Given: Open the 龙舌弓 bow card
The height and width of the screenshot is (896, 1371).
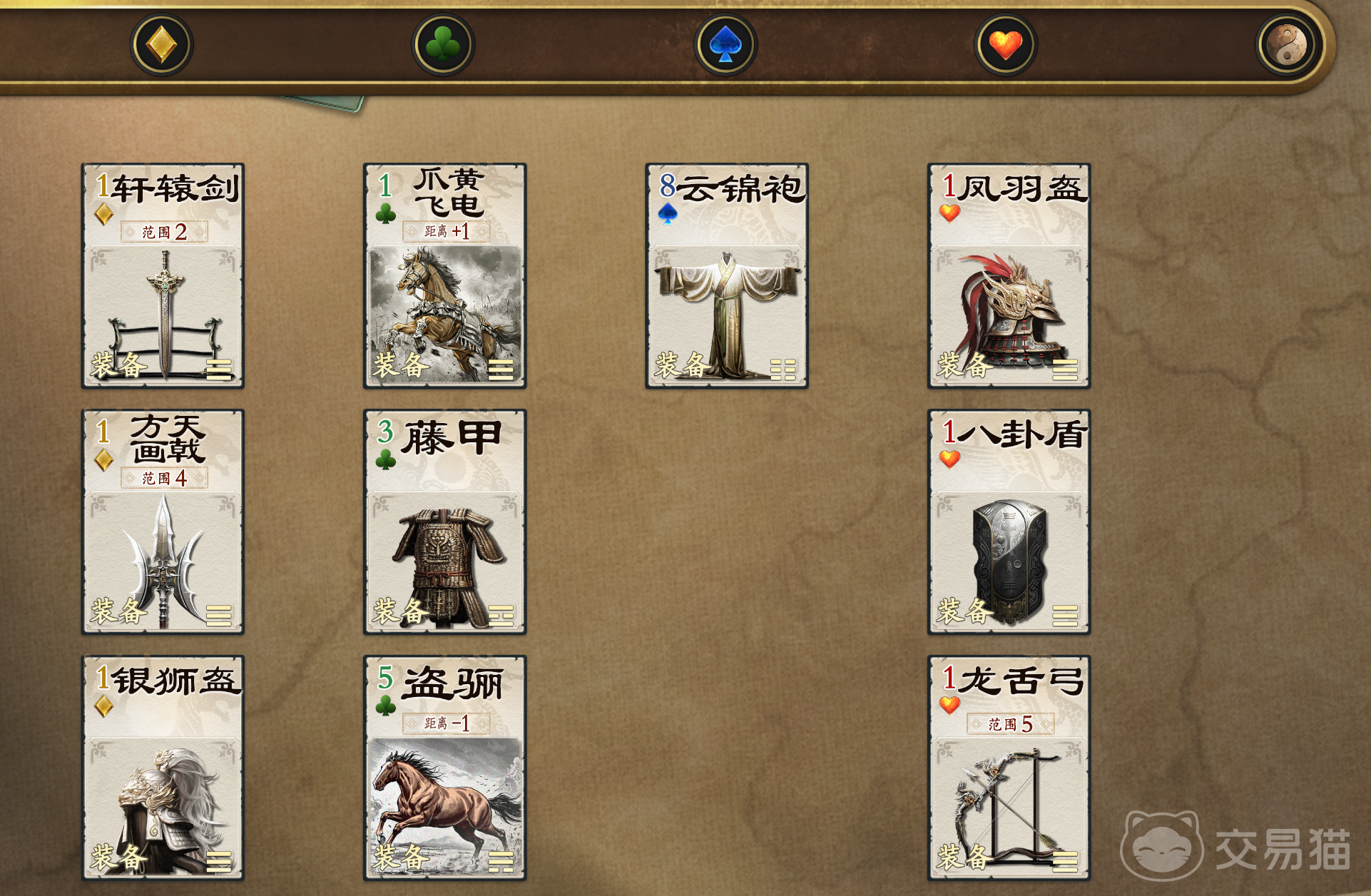Looking at the screenshot, I should point(1009,768).
